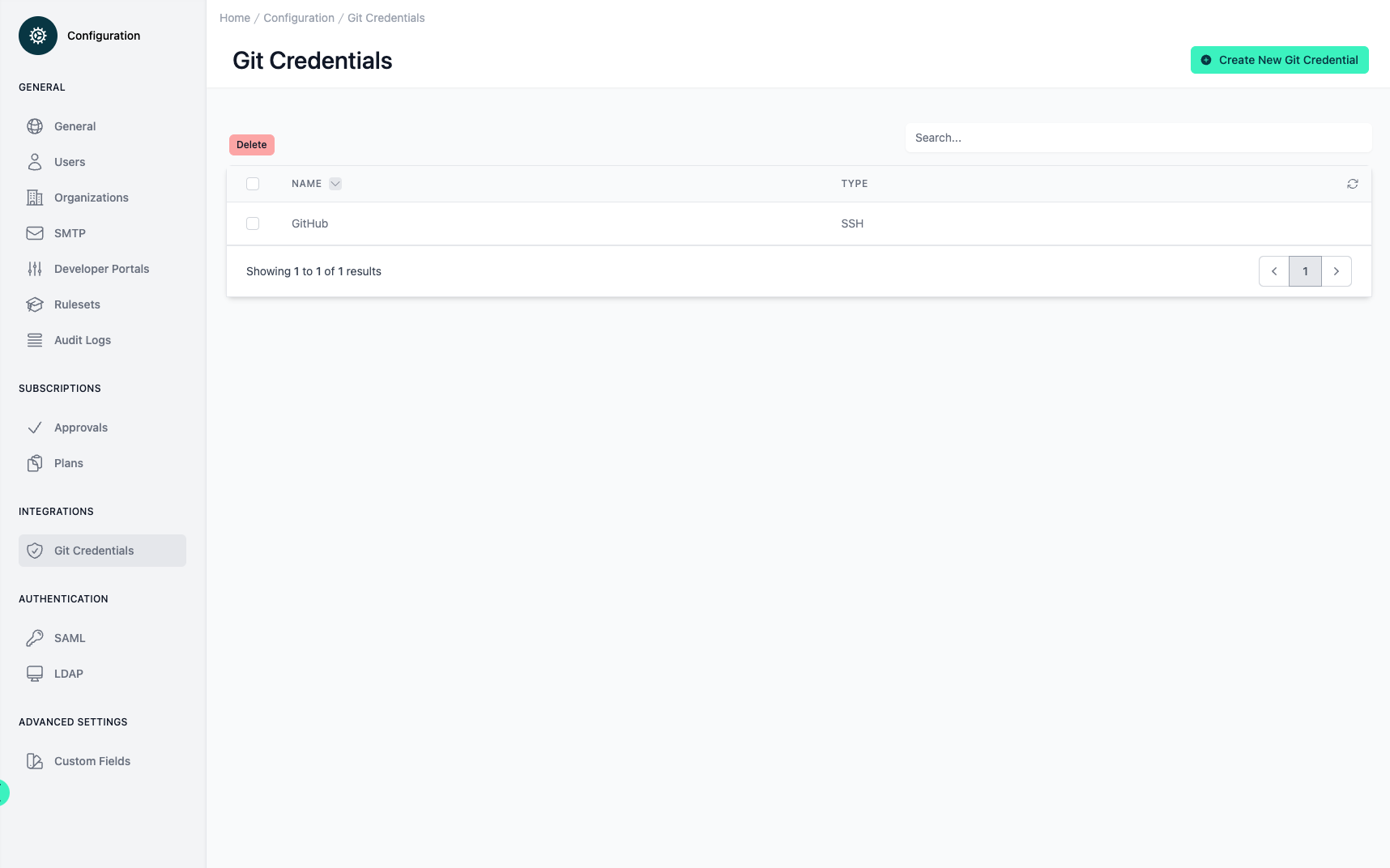
Task: Check the checkbox next to GitHub credential
Action: [x=252, y=223]
